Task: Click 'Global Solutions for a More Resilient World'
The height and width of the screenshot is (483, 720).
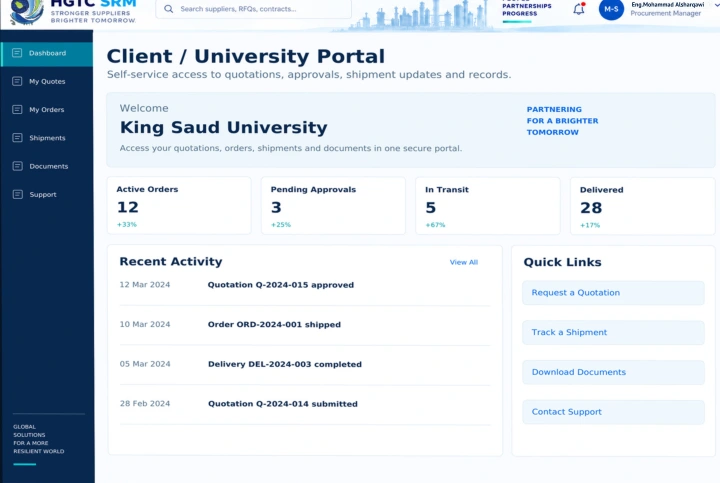Action: pos(39,439)
